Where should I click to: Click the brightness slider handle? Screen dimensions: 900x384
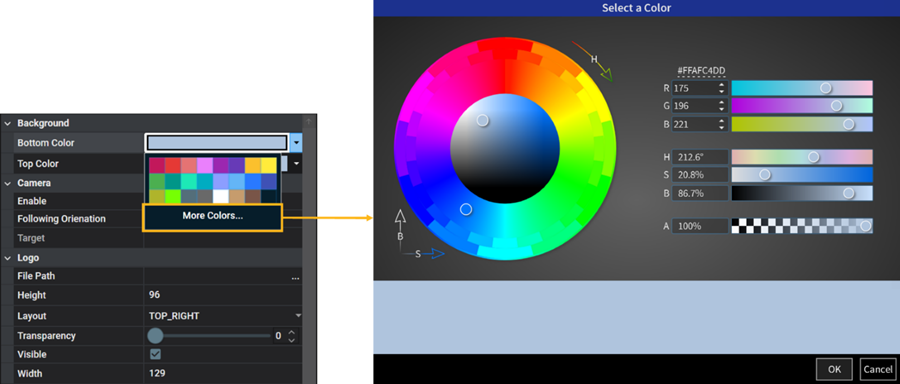click(x=848, y=193)
